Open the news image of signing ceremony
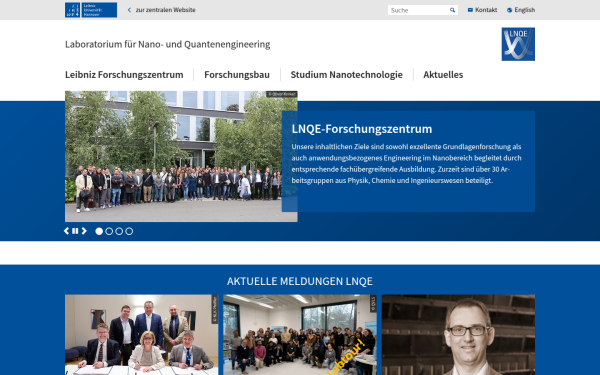 pyautogui.click(x=142, y=335)
